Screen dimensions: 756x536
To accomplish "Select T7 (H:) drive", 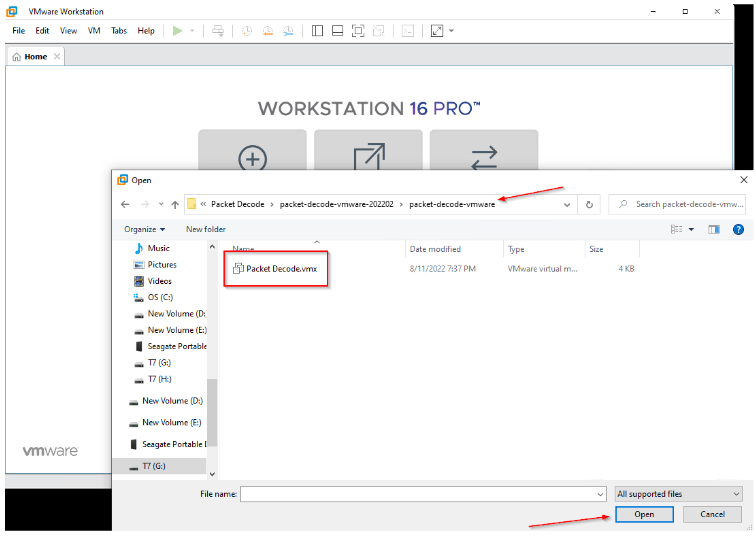I will 159,379.
